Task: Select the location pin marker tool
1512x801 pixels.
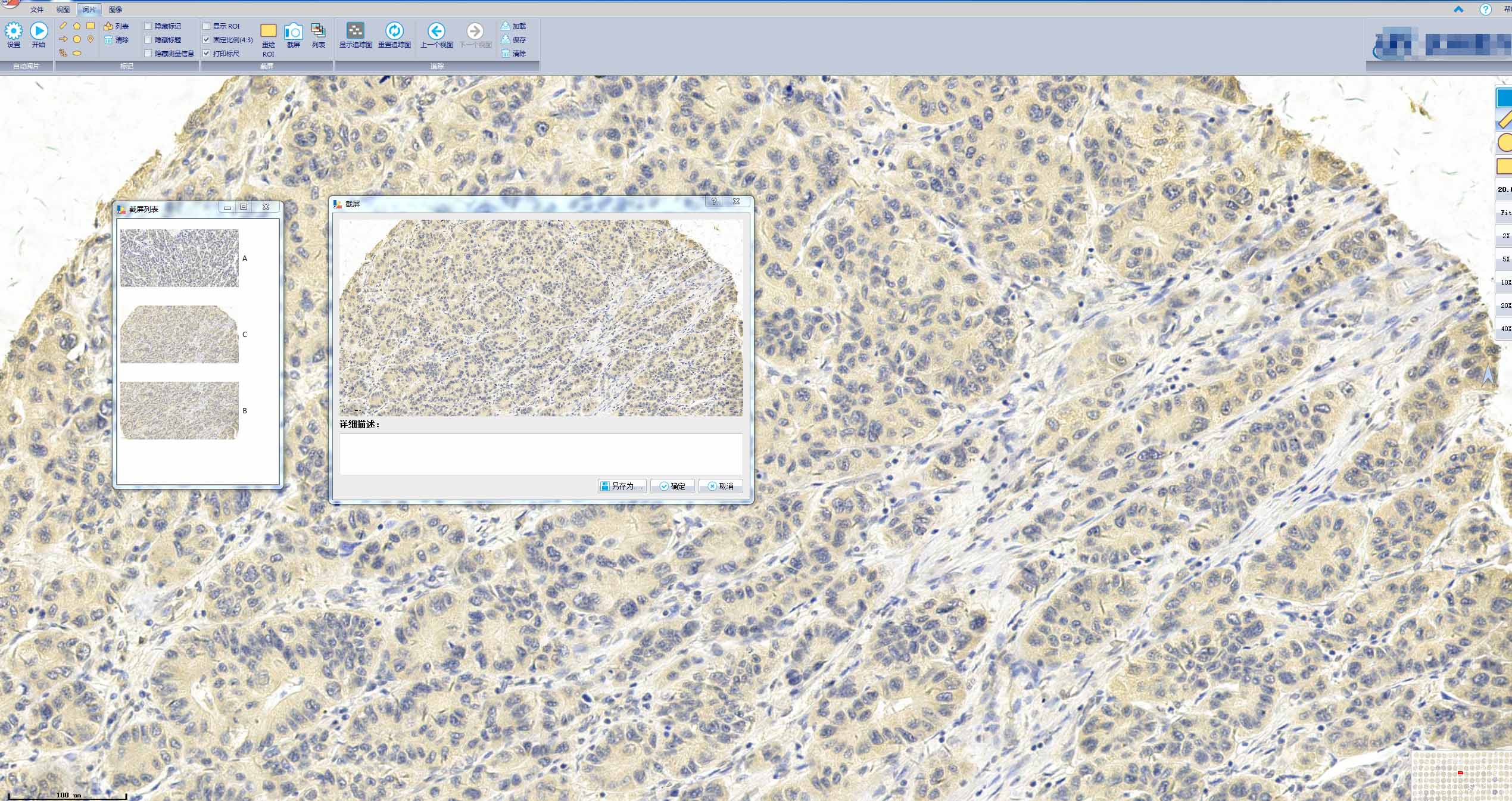Action: click(91, 39)
